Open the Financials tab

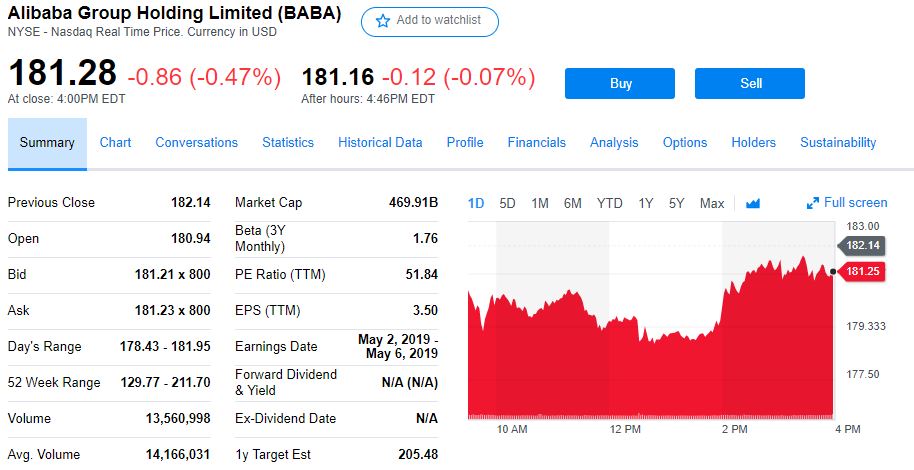click(x=536, y=142)
